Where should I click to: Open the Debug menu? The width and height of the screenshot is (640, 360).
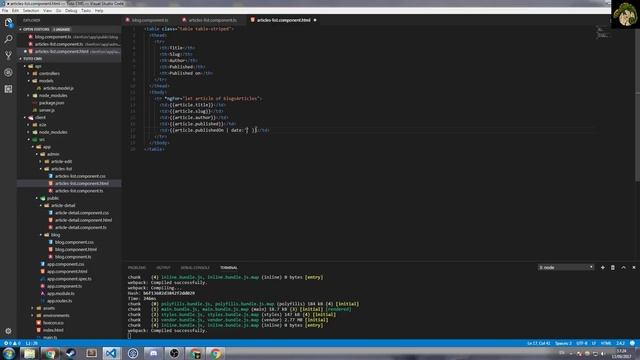(x=71, y=11)
